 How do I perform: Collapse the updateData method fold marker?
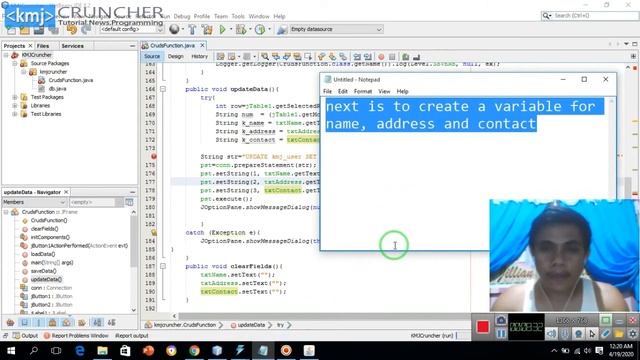[x=163, y=89]
